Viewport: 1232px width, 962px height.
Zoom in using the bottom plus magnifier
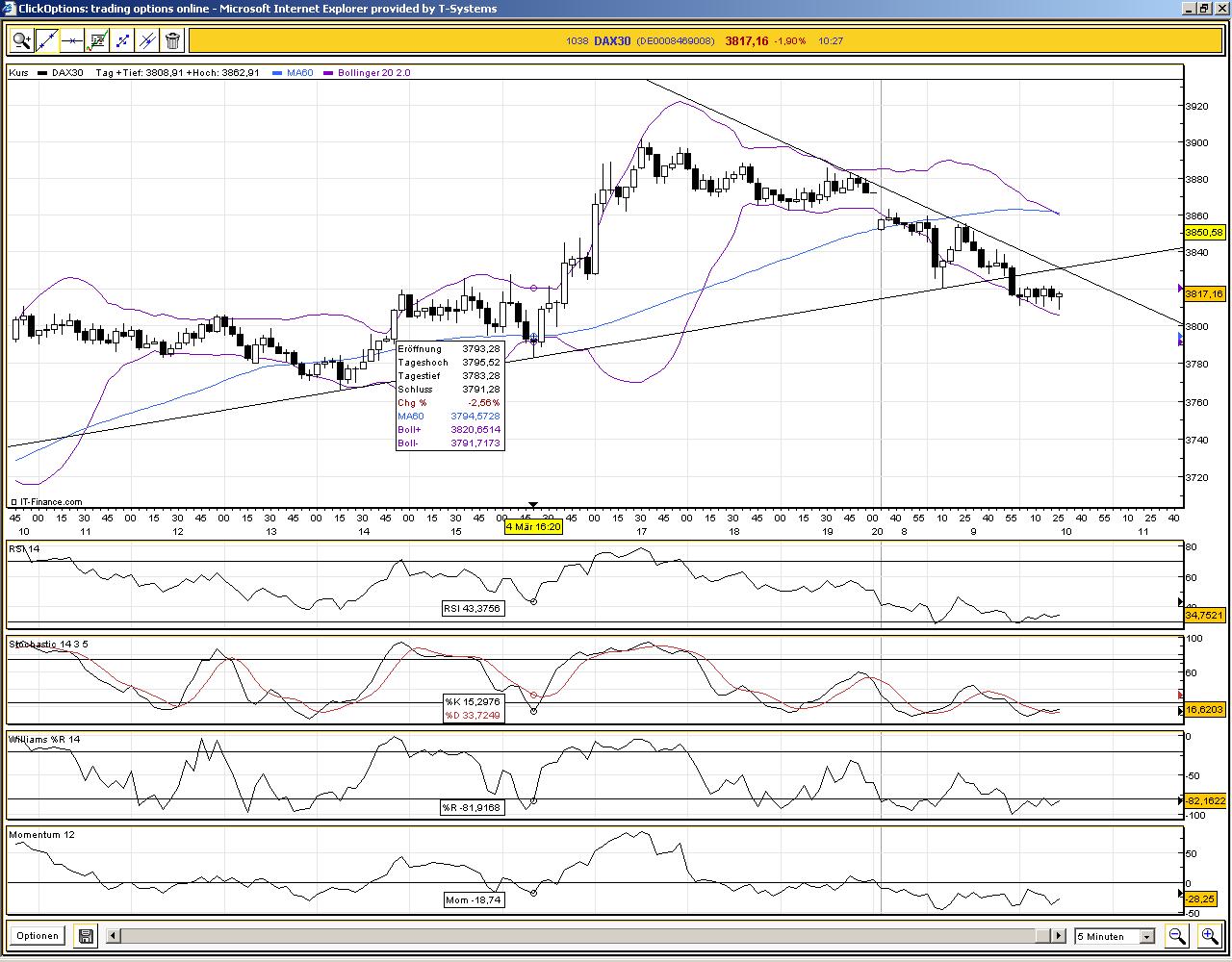point(1209,935)
